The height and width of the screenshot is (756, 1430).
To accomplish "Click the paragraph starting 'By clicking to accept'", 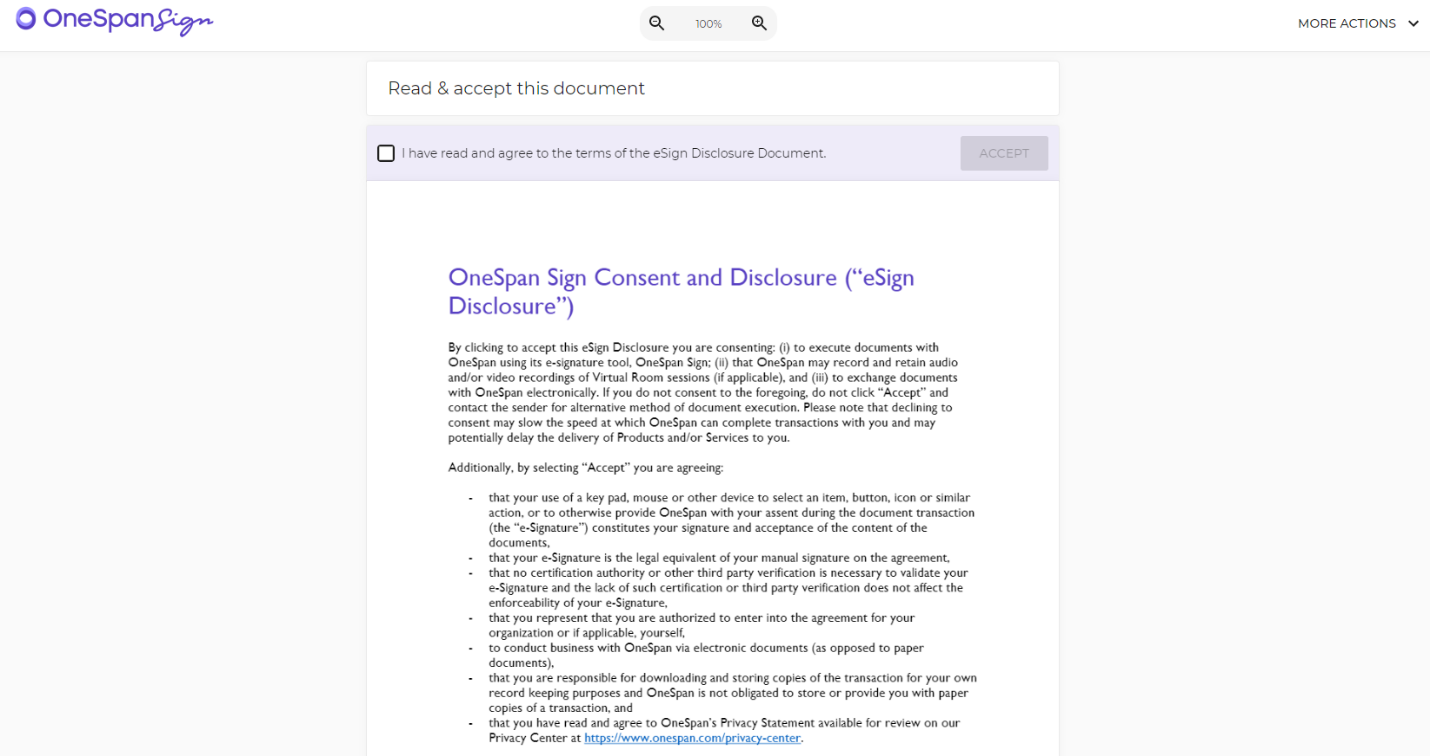I will pyautogui.click(x=703, y=393).
